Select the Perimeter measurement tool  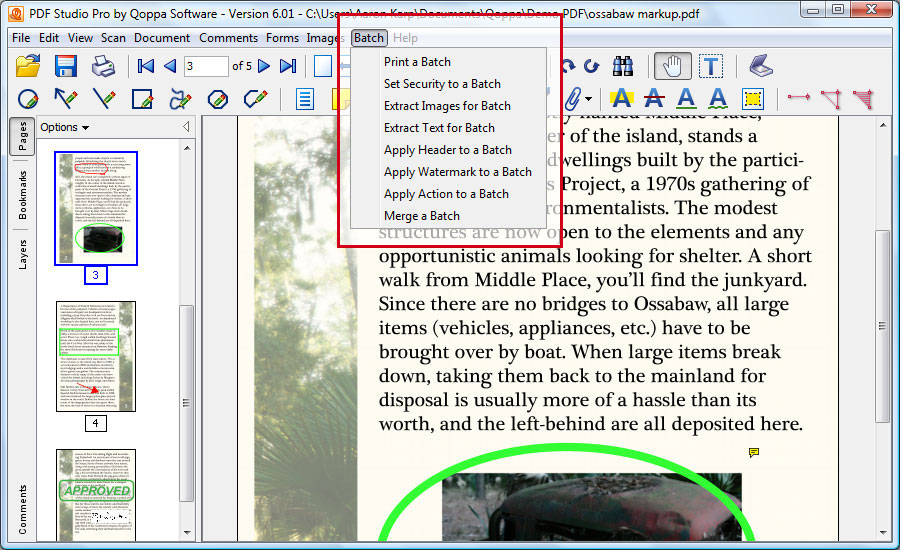click(831, 99)
